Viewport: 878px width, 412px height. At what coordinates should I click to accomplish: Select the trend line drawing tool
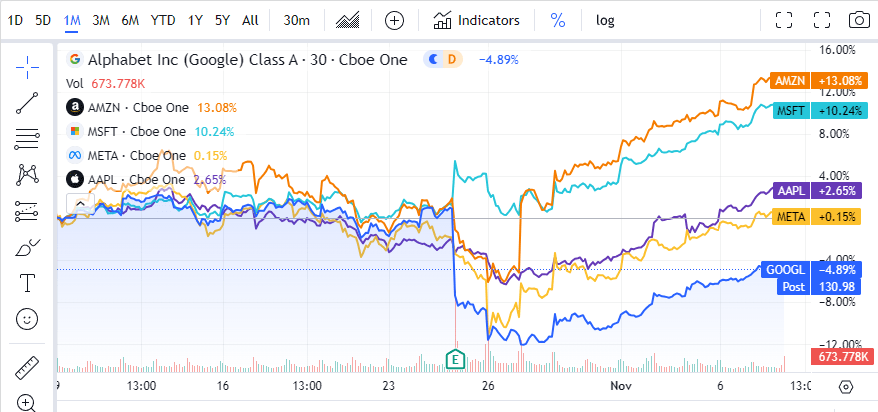(27, 101)
